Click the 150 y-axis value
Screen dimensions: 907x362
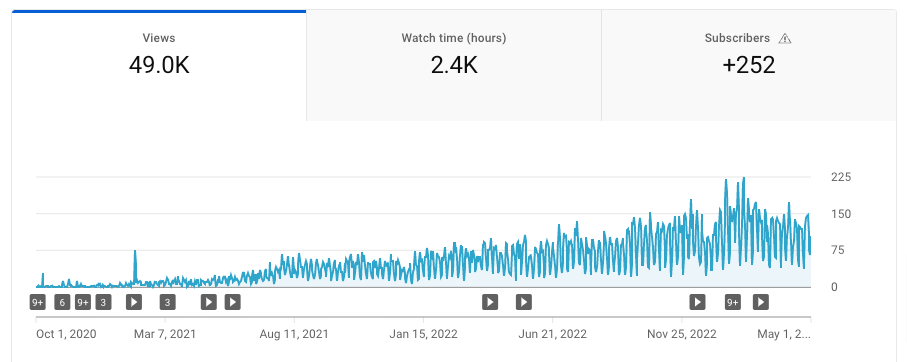tap(841, 214)
